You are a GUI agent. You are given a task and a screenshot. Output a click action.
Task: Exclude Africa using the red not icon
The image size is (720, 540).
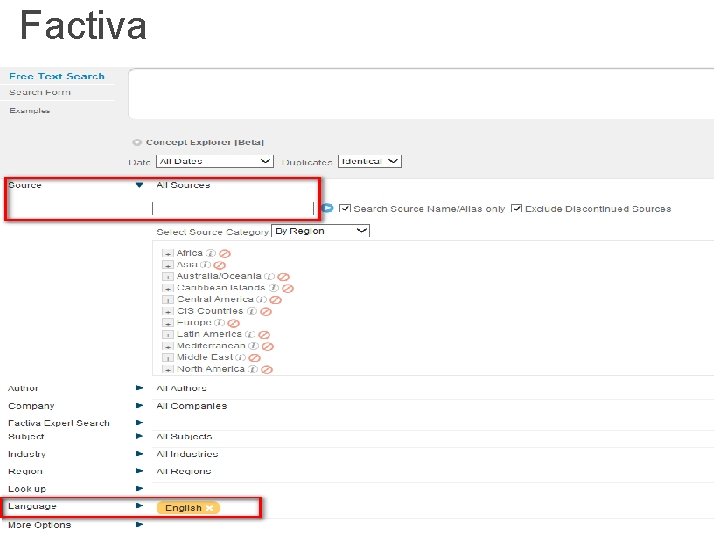tap(225, 253)
